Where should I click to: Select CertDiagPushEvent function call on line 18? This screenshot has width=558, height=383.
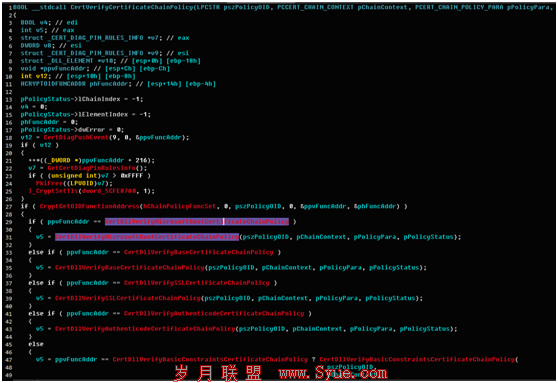point(75,137)
